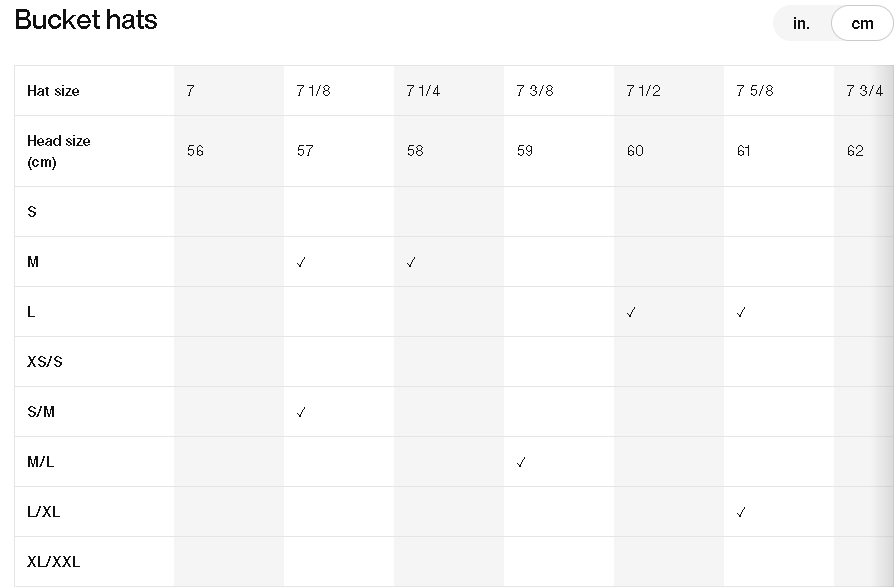This screenshot has width=896, height=587.
Task: Click the 7 3/8 hat size cell
Action: [534, 91]
